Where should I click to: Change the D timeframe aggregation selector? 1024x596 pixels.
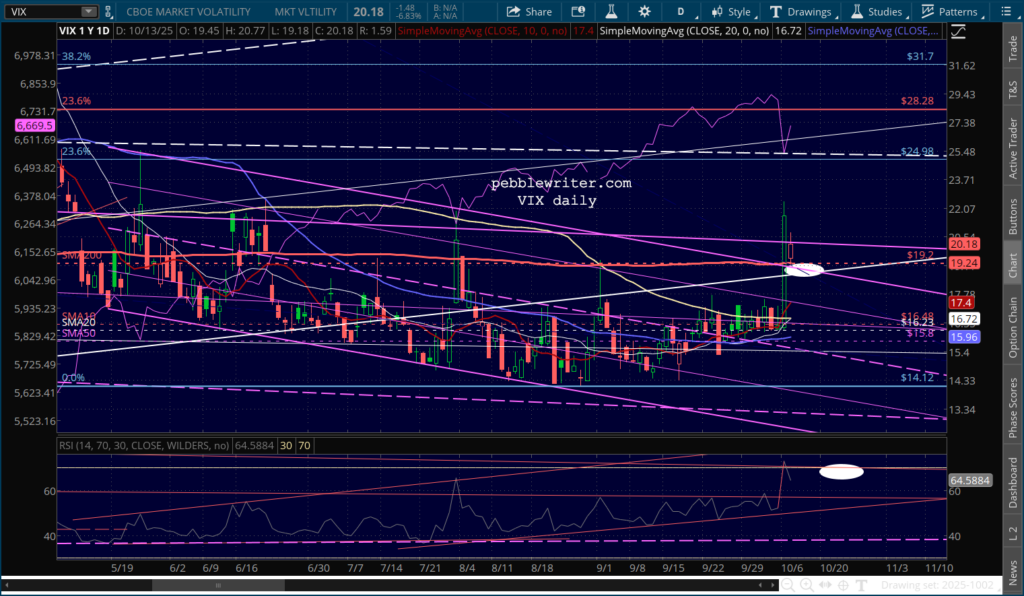pyautogui.click(x=681, y=12)
